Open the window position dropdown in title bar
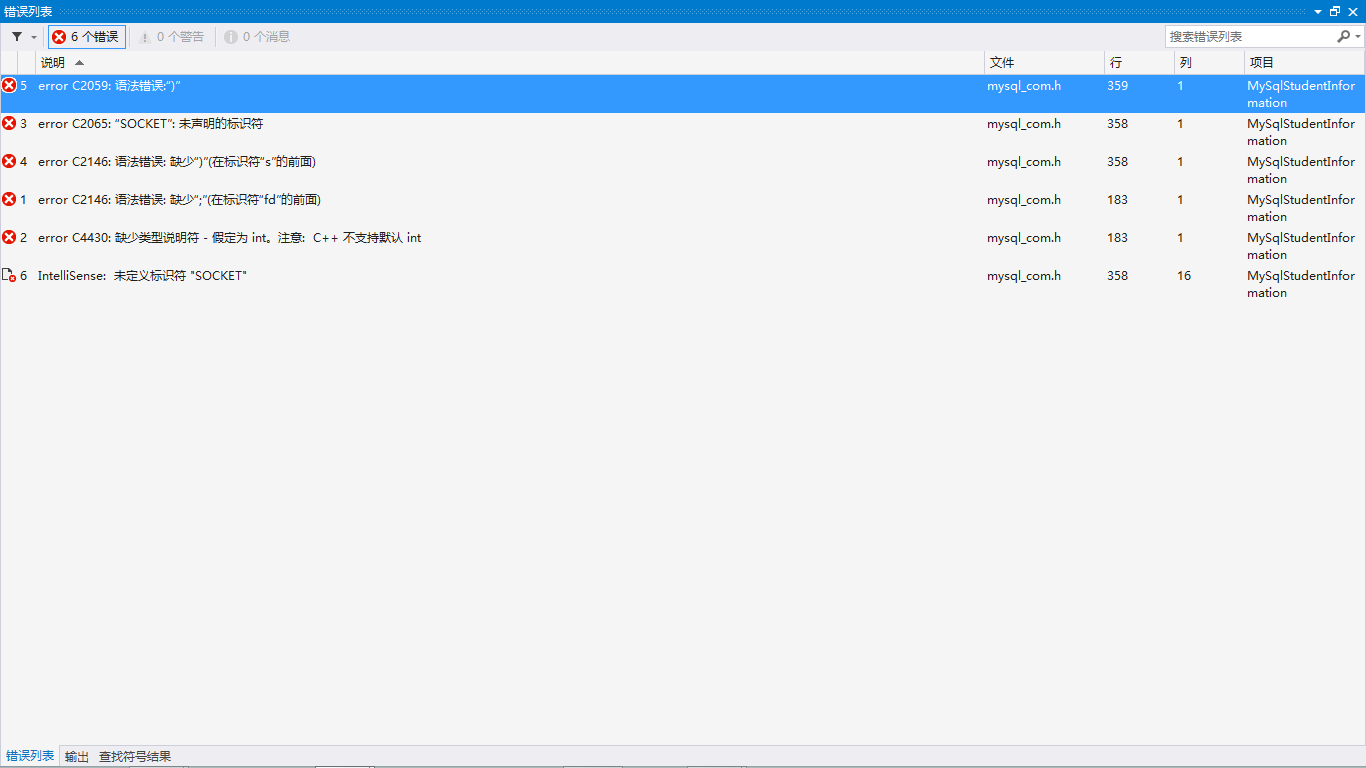Image resolution: width=1366 pixels, height=768 pixels. click(x=1318, y=11)
